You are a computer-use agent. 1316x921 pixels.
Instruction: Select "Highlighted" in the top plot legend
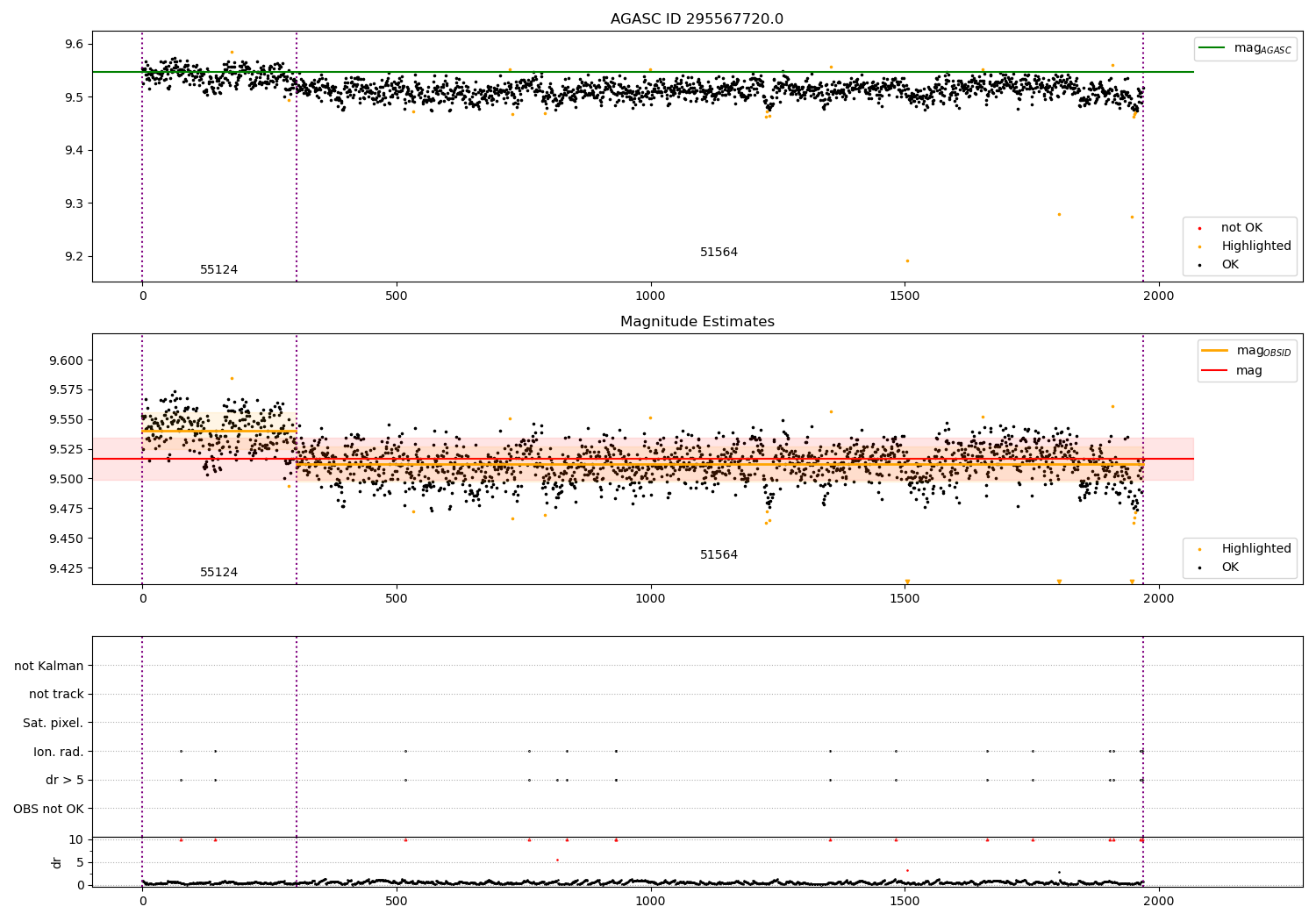pyautogui.click(x=1256, y=246)
